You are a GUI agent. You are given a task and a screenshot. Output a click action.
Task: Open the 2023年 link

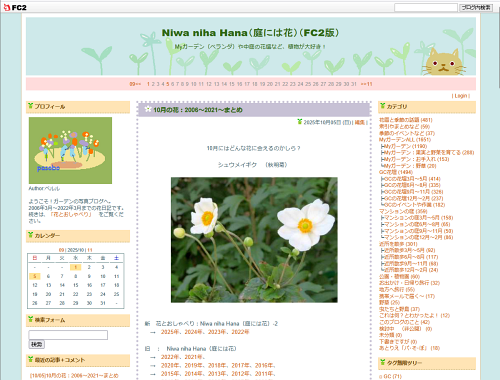(217, 332)
